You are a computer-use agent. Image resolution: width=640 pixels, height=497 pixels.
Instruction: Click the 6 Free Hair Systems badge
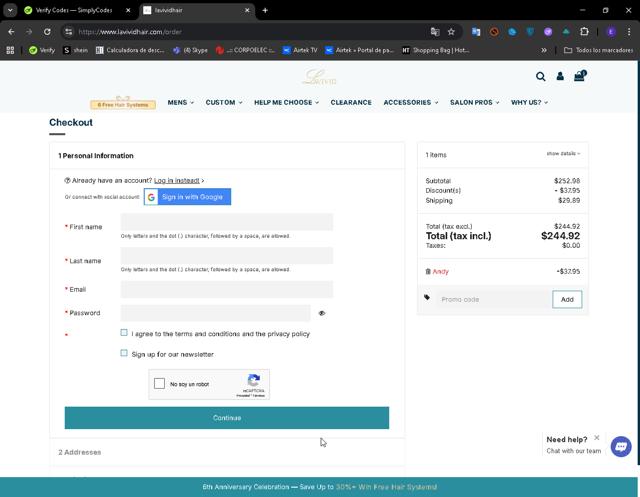(x=123, y=104)
